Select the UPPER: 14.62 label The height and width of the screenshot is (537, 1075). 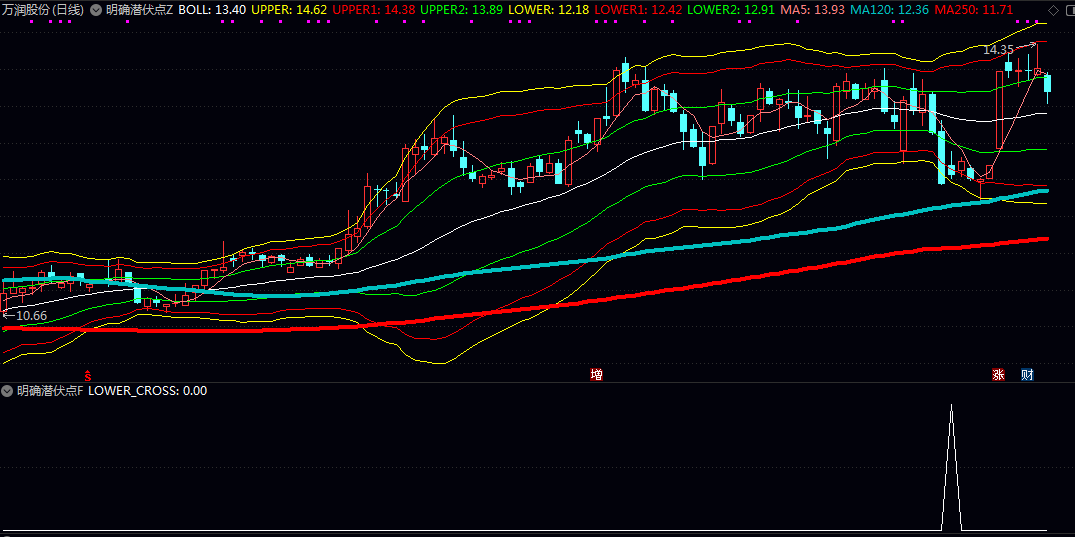pos(290,10)
